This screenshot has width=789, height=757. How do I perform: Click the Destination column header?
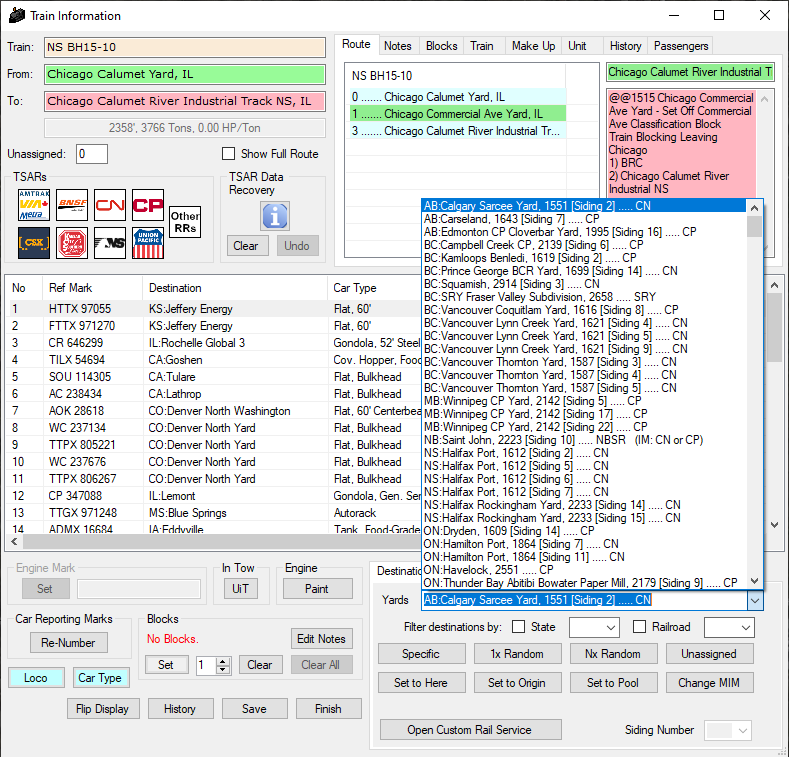235,288
